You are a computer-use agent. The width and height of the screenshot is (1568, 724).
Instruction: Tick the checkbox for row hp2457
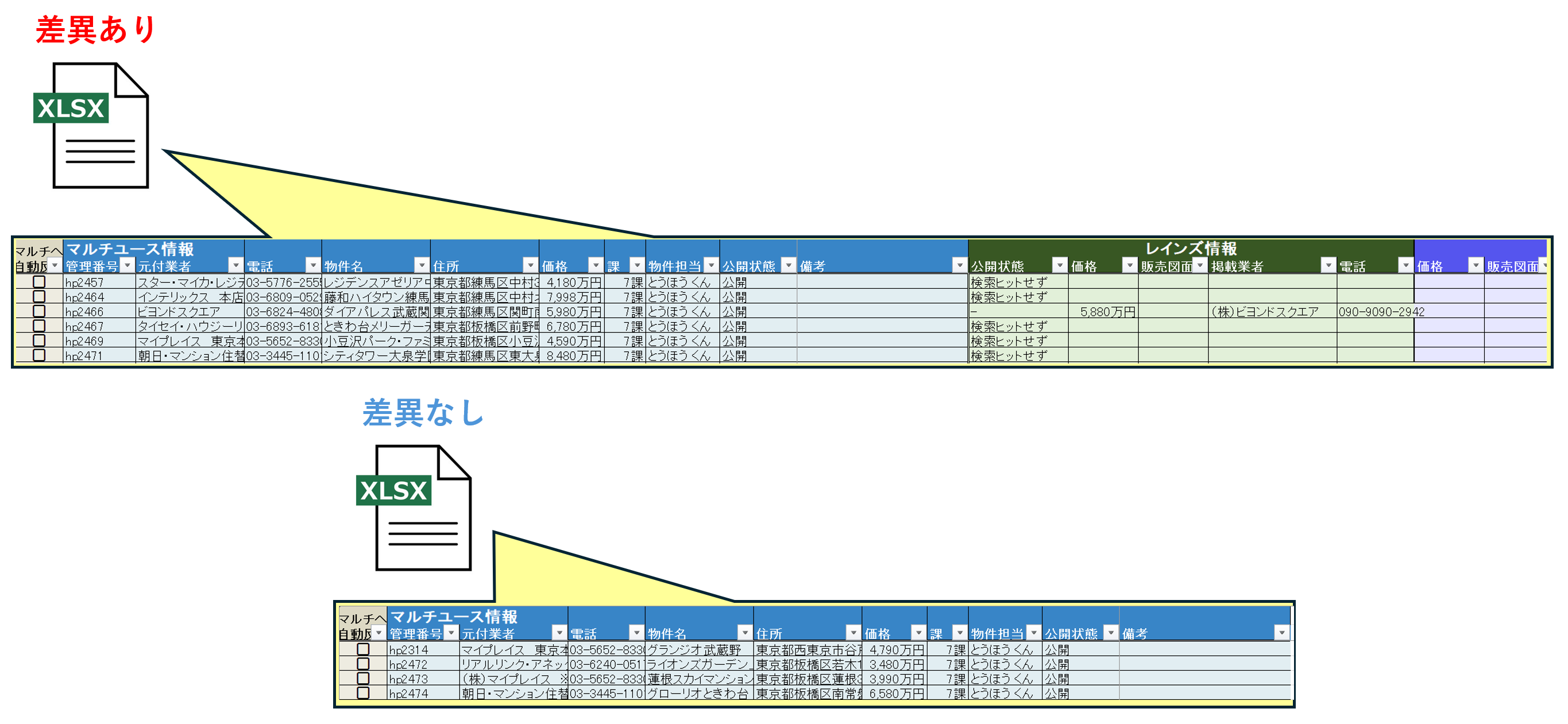point(39,282)
